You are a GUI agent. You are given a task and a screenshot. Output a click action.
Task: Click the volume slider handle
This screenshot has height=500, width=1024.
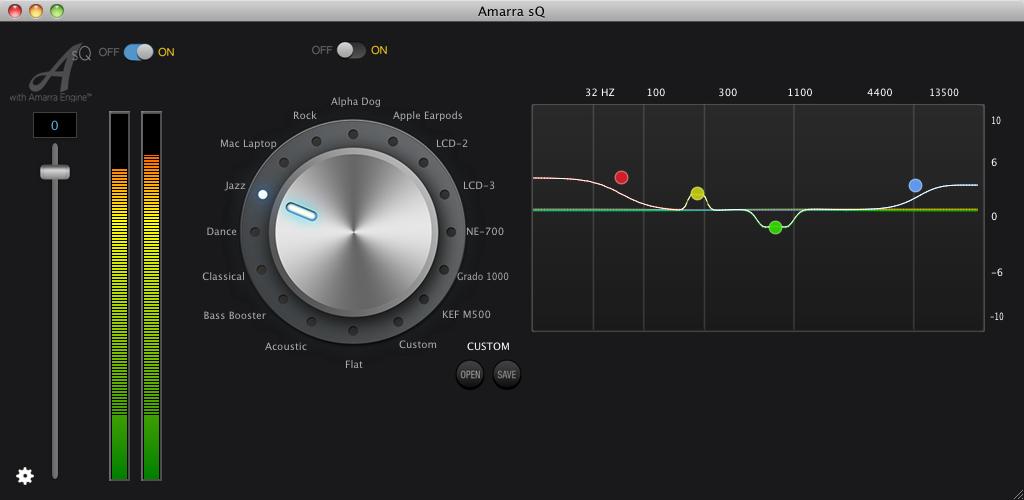click(x=55, y=172)
